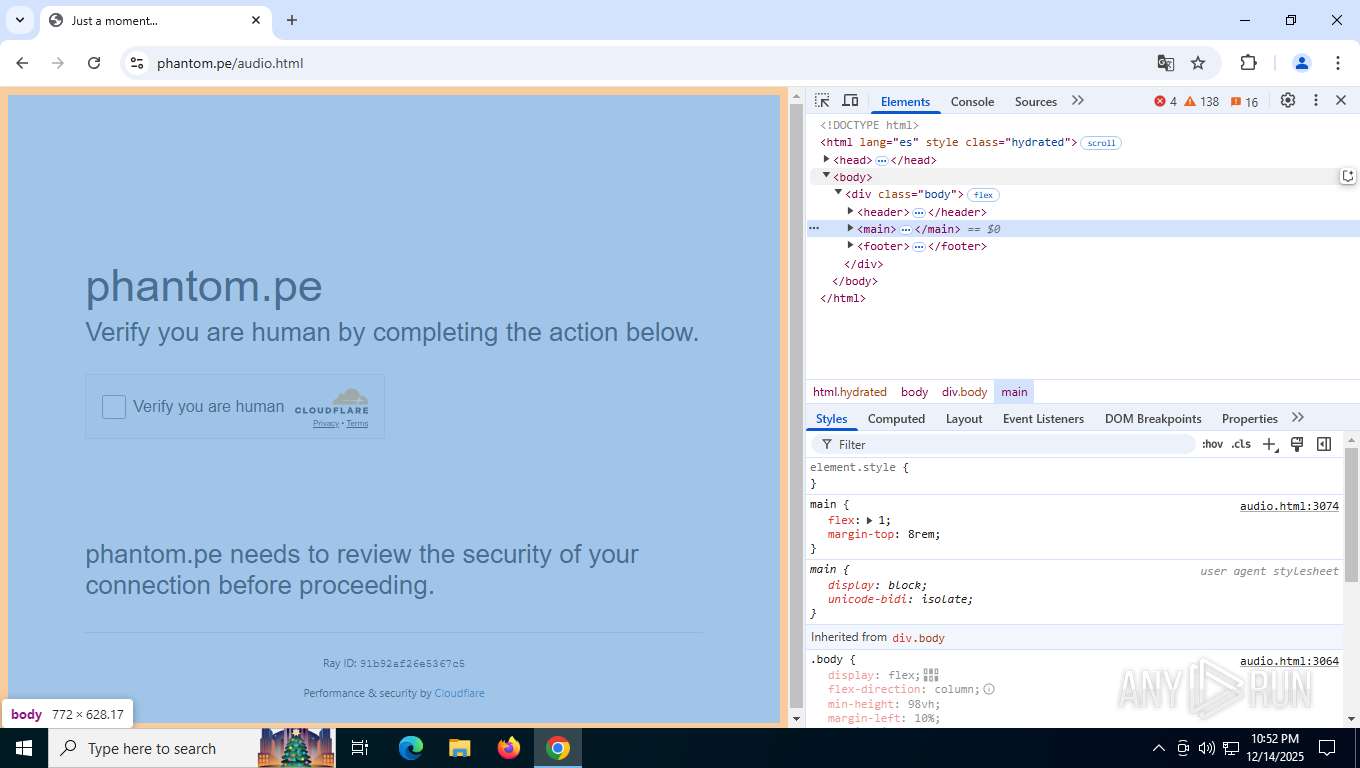Switch to the Sources panel tab
Image resolution: width=1360 pixels, height=768 pixels.
coord(1036,102)
